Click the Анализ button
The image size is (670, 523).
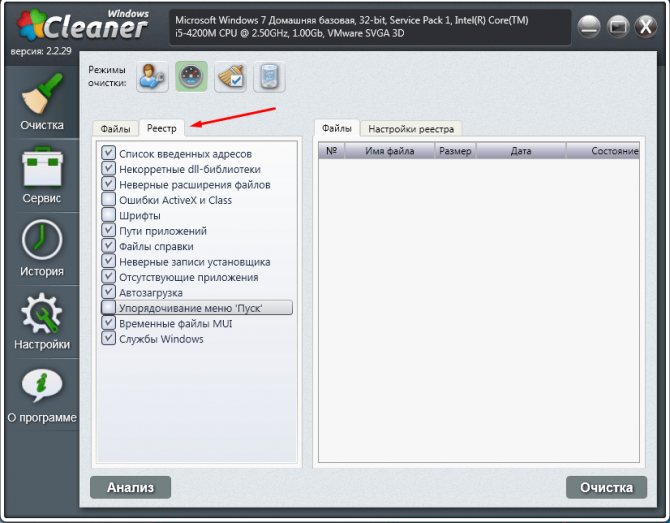[x=130, y=488]
